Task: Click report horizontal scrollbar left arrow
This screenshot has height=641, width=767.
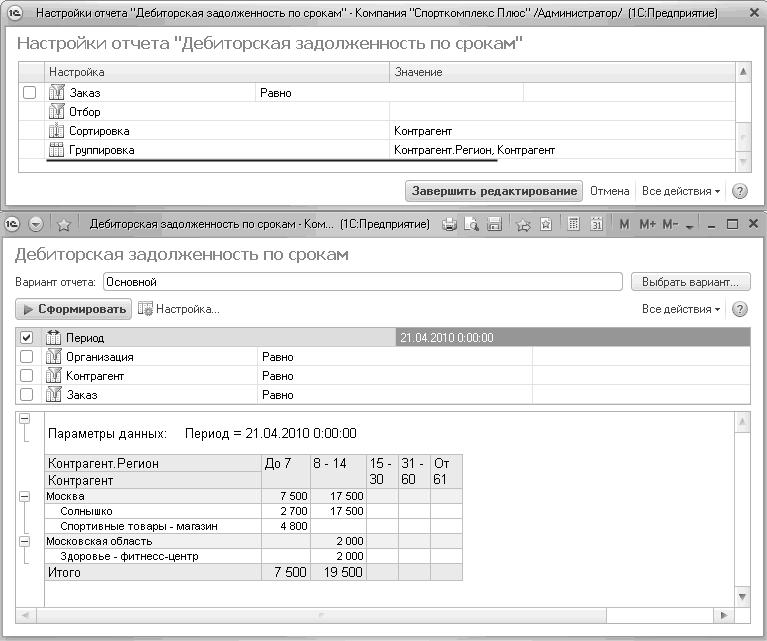Action: coord(25,615)
